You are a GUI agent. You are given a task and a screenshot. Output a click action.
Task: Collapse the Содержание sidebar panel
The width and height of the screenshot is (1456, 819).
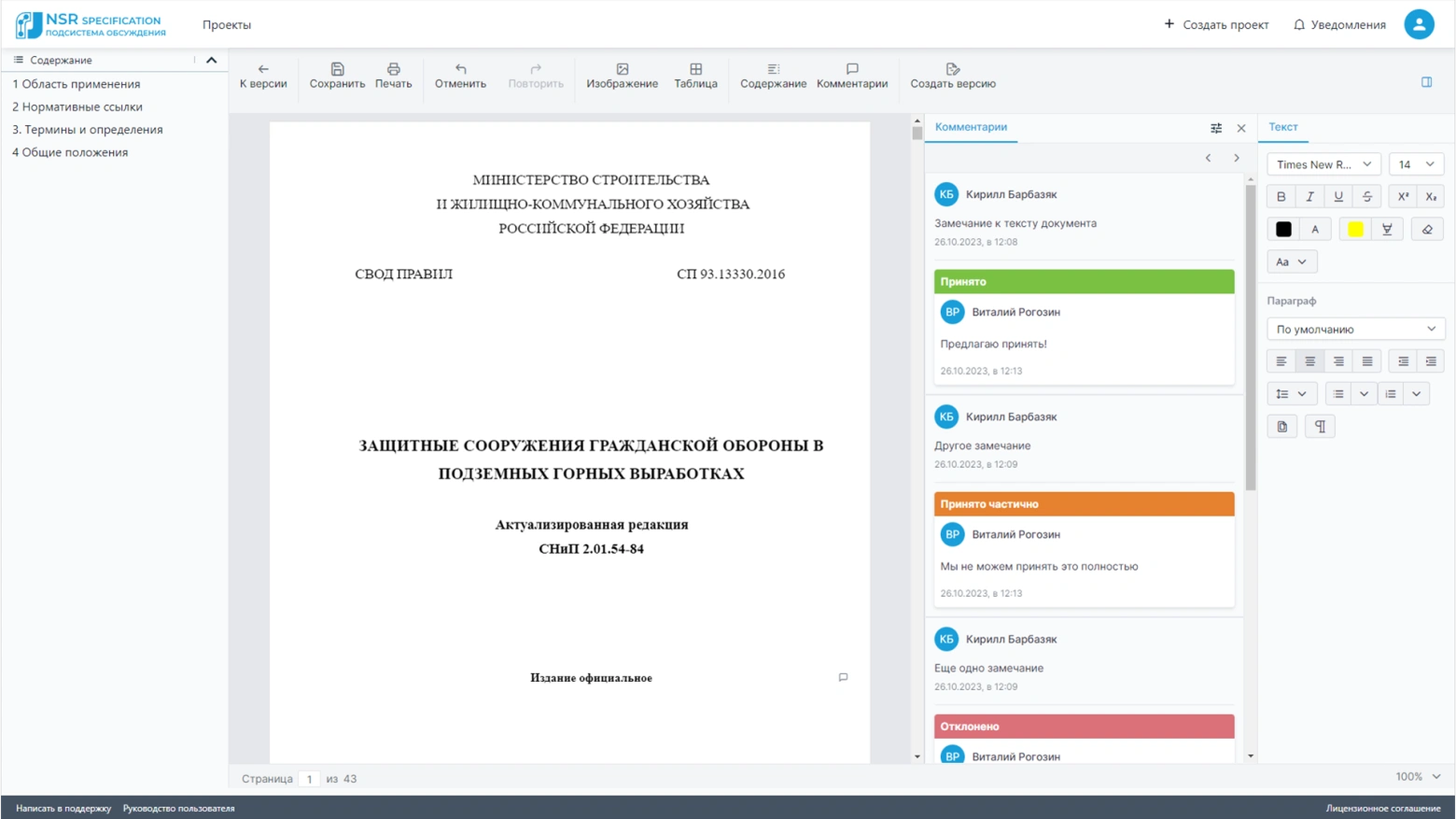[x=211, y=60]
